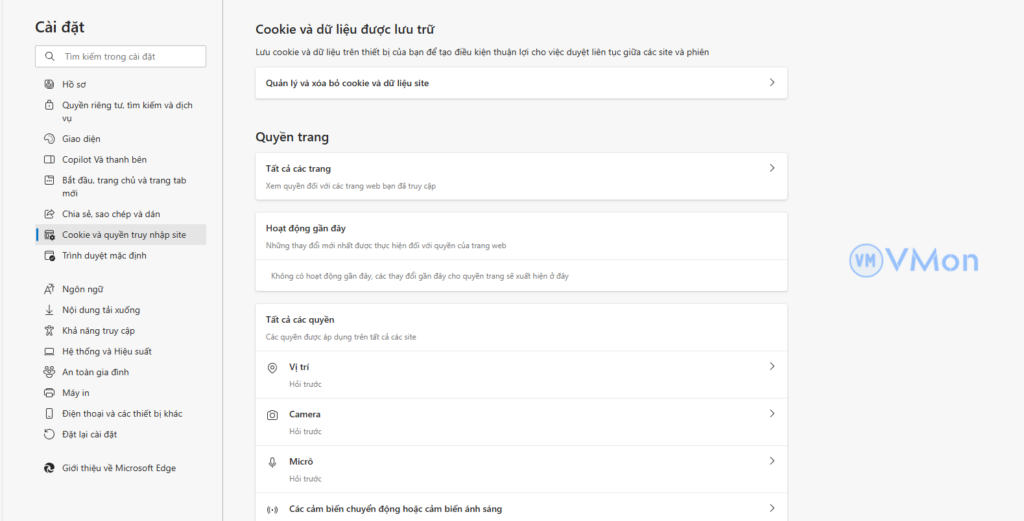Click the Vị trí location pin icon
Image resolution: width=1024 pixels, height=521 pixels.
(272, 367)
